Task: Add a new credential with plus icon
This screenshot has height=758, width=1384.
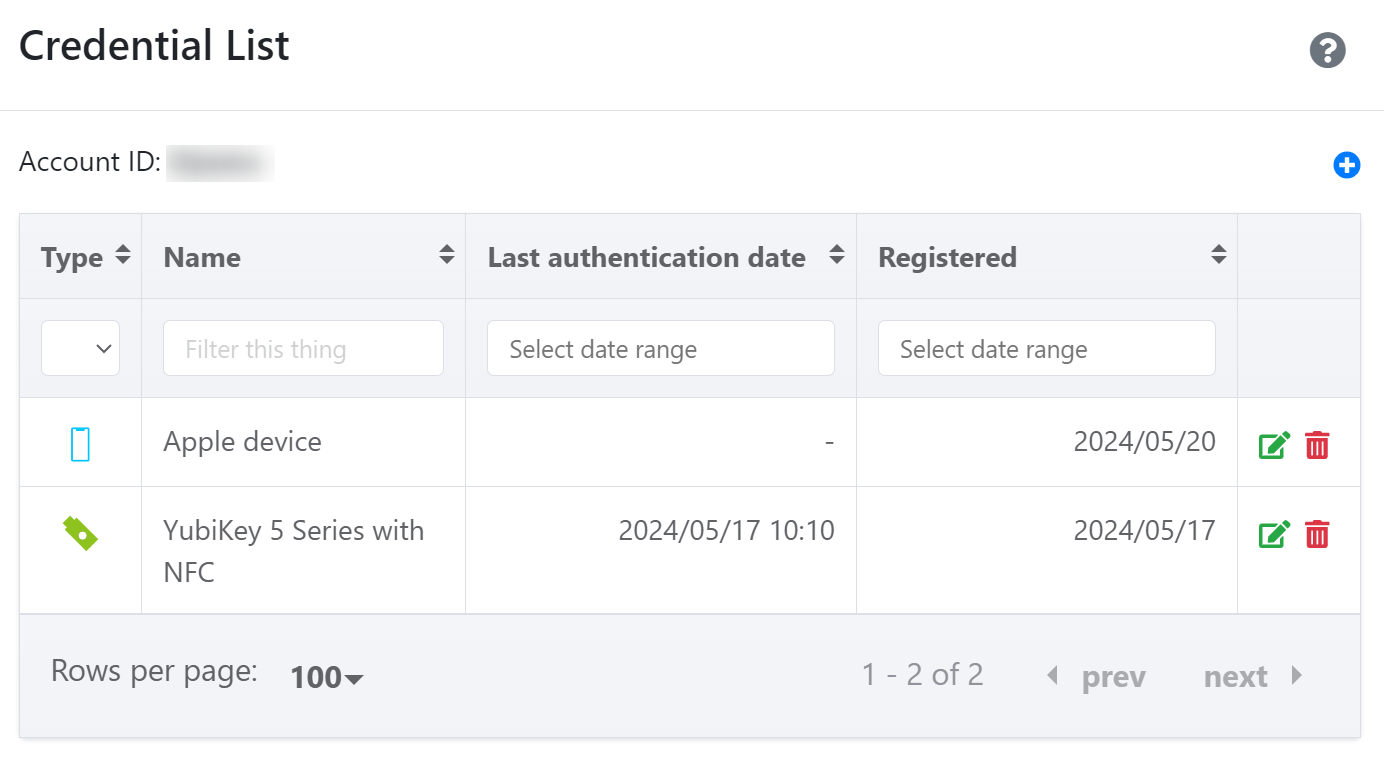Action: point(1347,165)
